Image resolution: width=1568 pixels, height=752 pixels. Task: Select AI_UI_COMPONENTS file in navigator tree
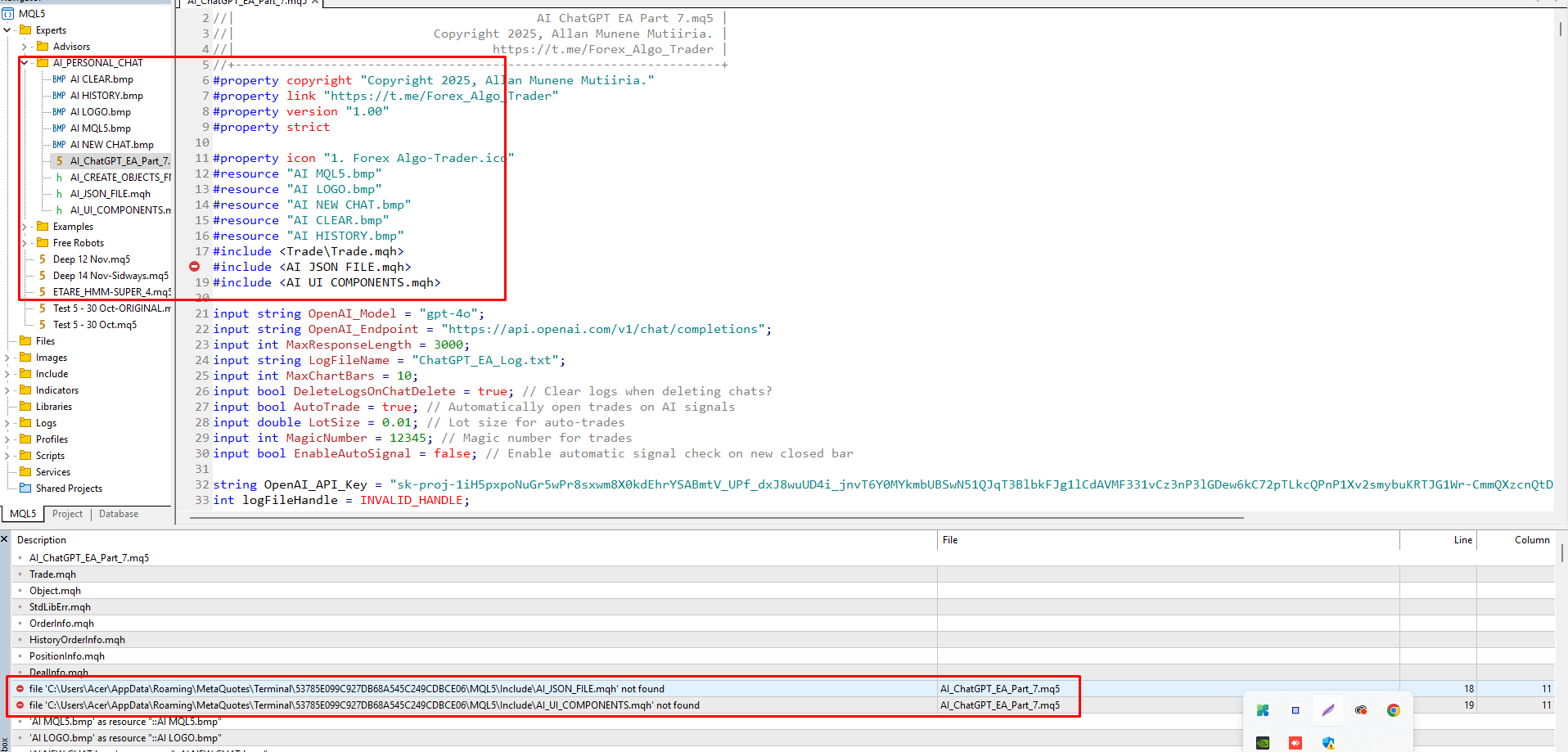(120, 210)
